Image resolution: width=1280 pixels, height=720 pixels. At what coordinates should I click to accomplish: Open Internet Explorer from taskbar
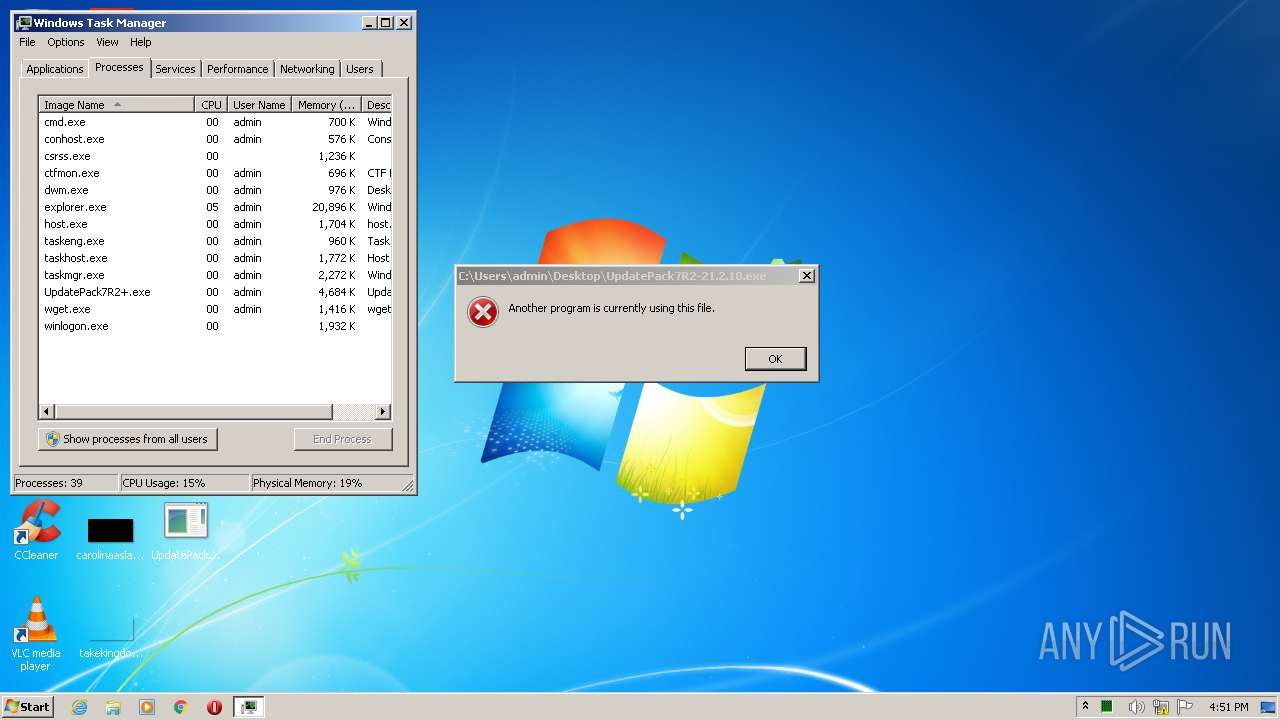click(80, 707)
